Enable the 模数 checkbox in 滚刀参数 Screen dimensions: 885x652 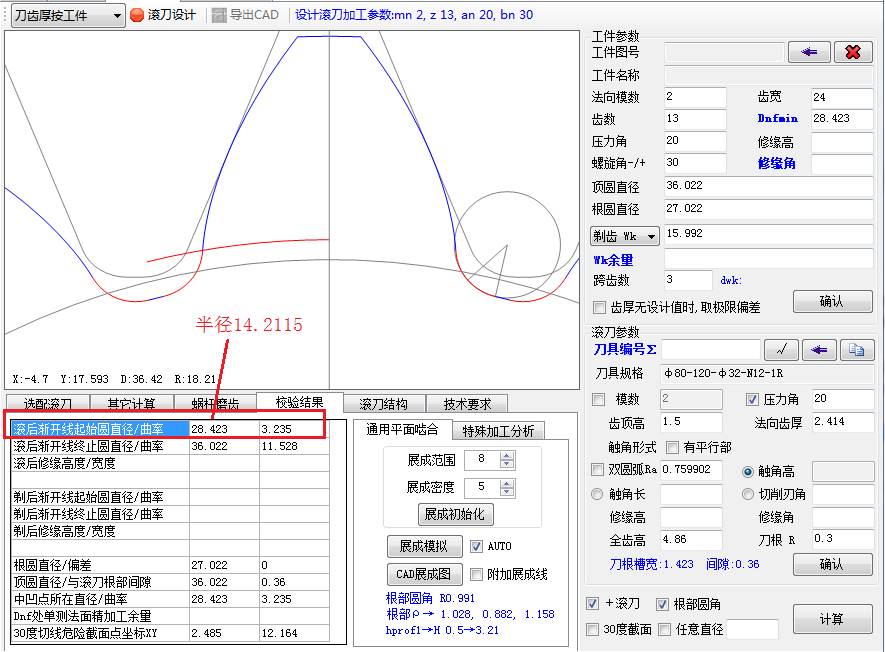598,400
